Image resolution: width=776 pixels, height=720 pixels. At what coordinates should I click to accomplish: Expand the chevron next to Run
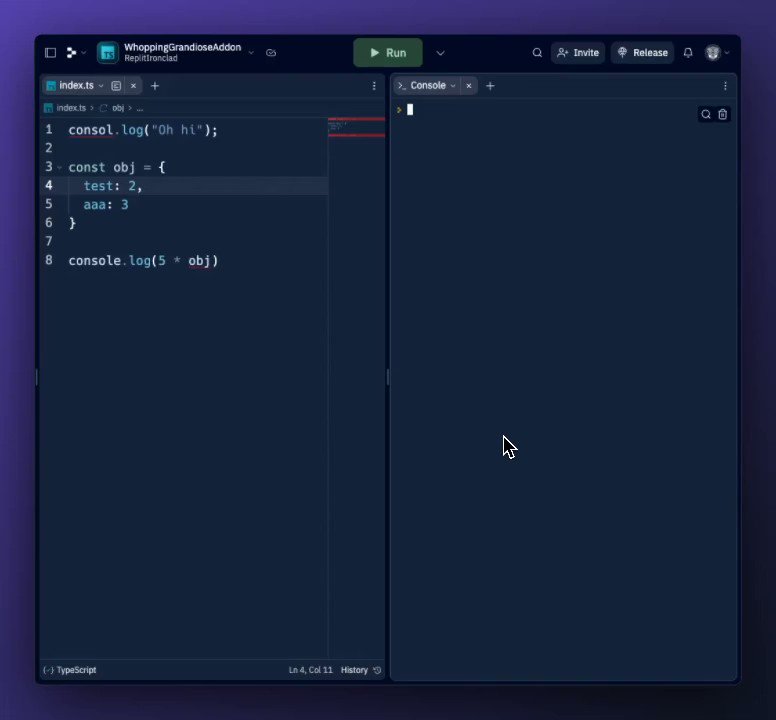pos(440,53)
